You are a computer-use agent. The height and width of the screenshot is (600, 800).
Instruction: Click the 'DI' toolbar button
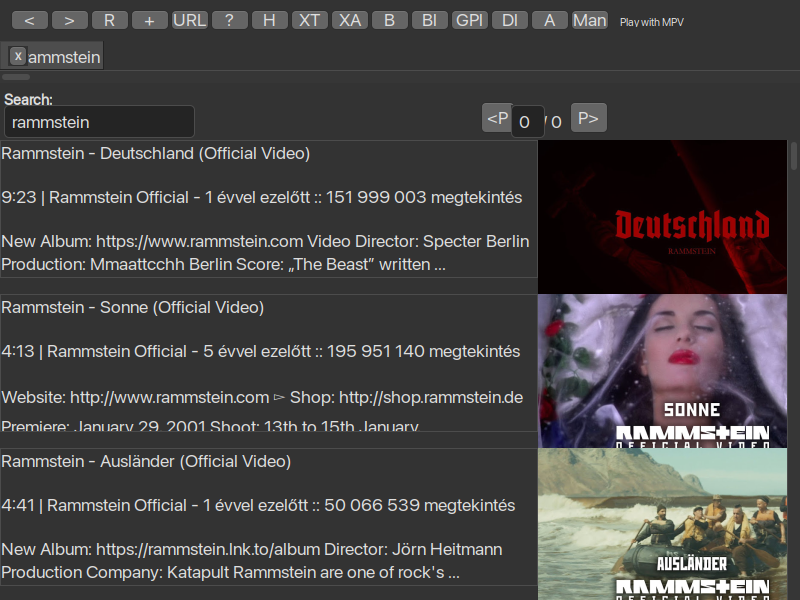click(x=510, y=20)
